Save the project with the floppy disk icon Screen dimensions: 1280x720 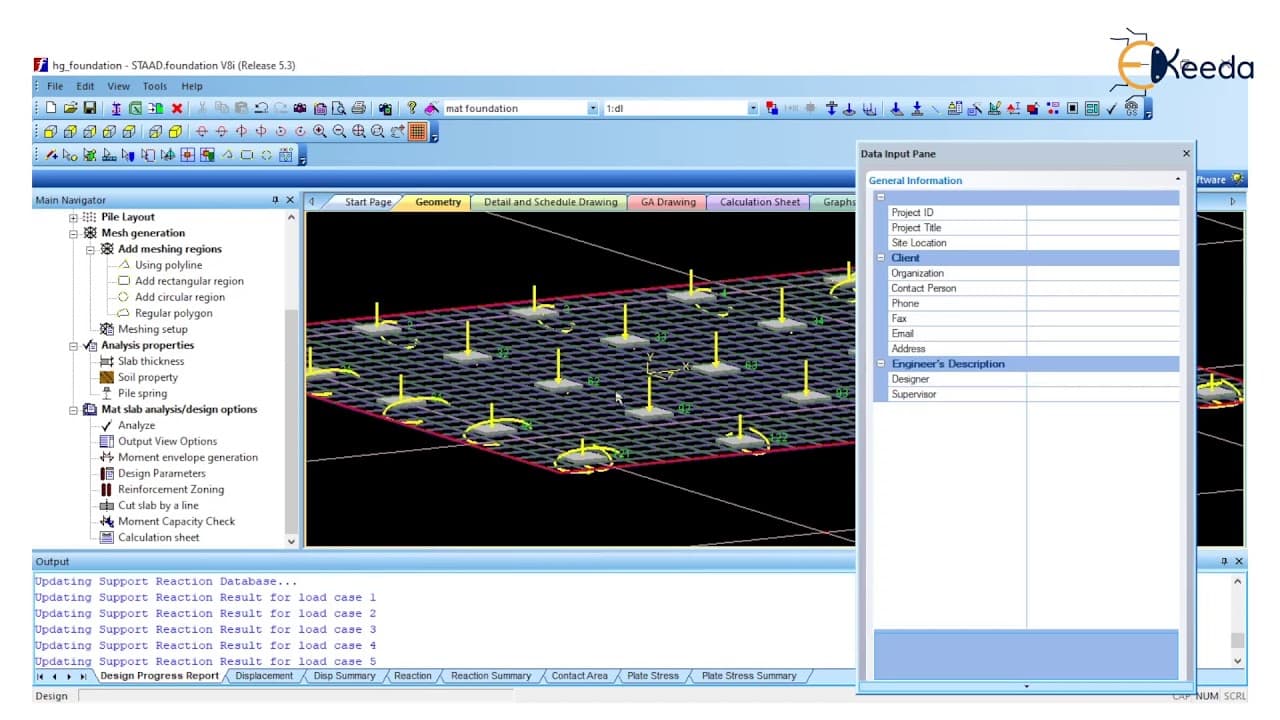tap(90, 108)
